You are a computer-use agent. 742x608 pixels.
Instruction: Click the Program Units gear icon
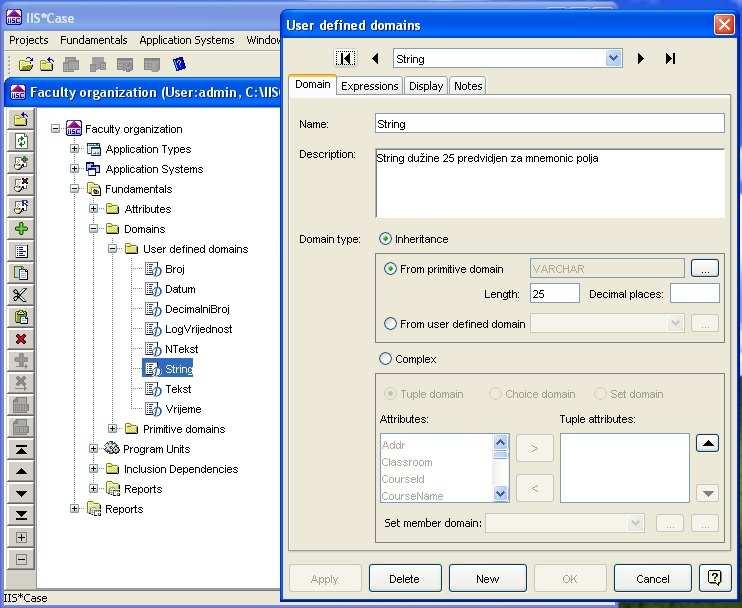coord(112,448)
